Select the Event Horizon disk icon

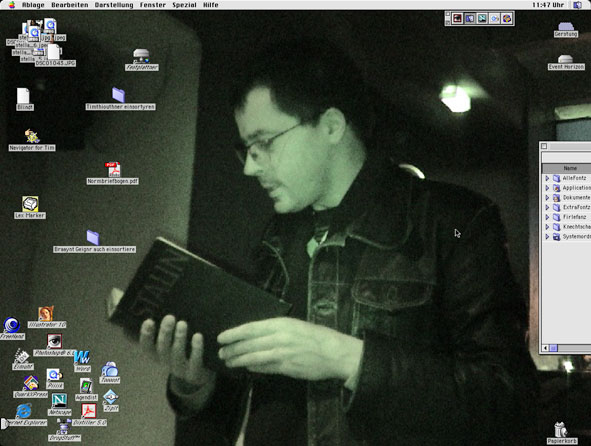point(565,59)
